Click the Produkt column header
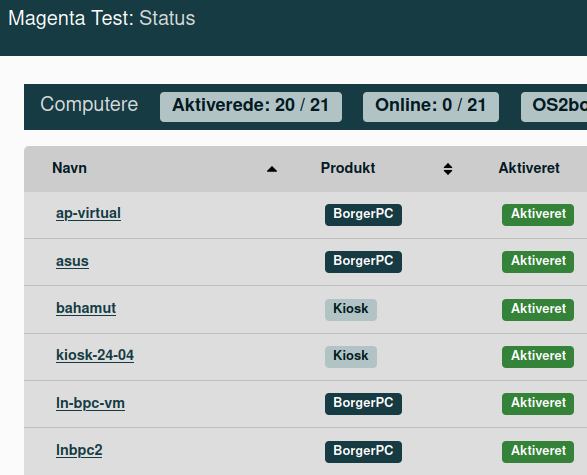Screen dimensions: 587x475 tap(348, 168)
